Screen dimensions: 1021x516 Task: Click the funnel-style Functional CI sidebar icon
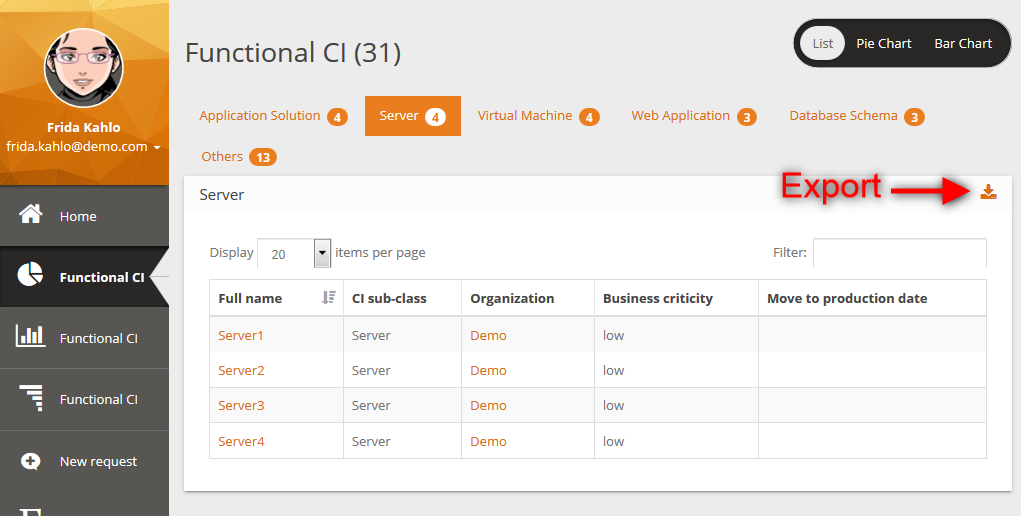pyautogui.click(x=31, y=398)
